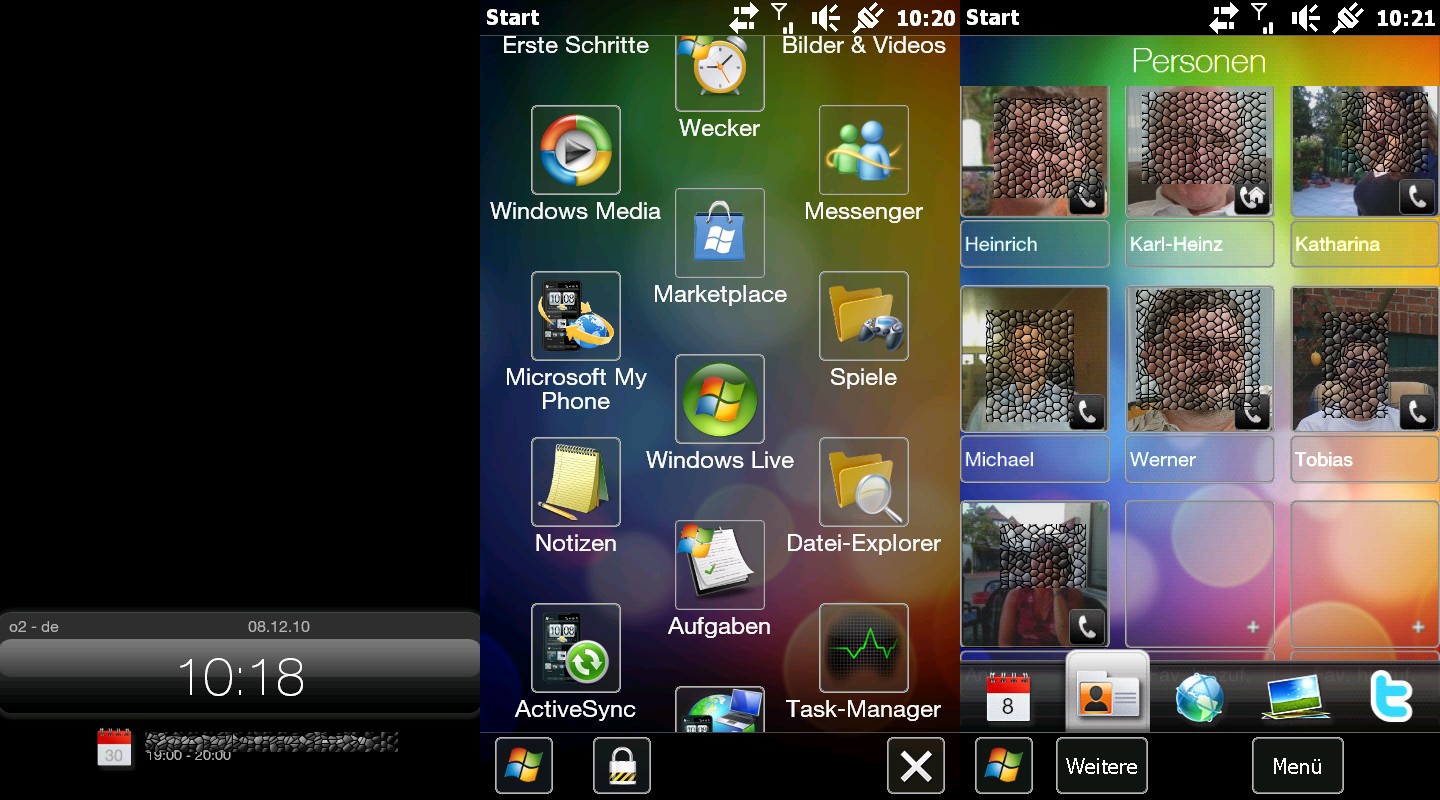Open the Aufgaben tasks icon

720,565
